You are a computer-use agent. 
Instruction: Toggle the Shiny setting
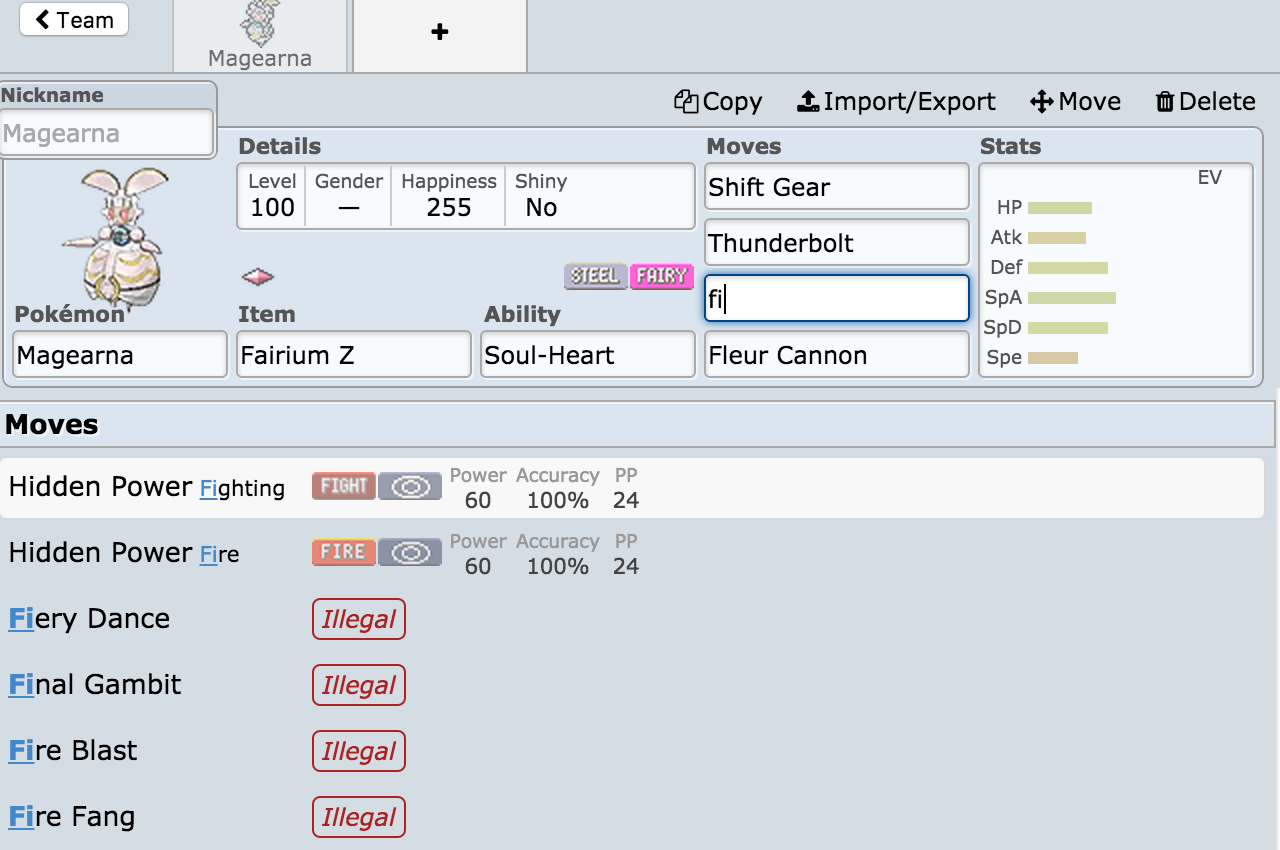(541, 196)
